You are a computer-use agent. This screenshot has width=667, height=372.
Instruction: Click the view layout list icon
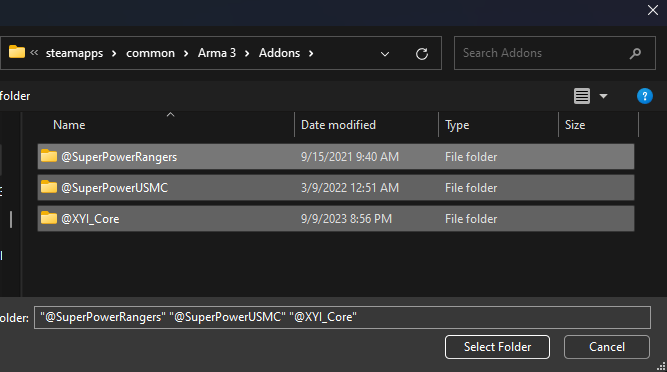click(581, 96)
